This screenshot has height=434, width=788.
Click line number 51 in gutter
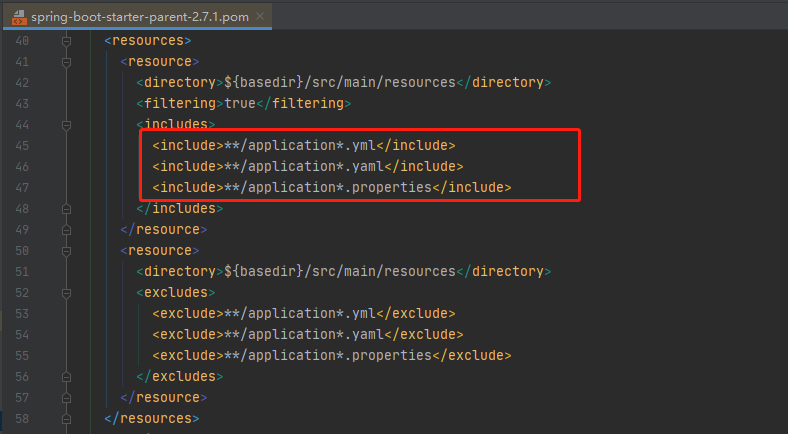coord(22,272)
